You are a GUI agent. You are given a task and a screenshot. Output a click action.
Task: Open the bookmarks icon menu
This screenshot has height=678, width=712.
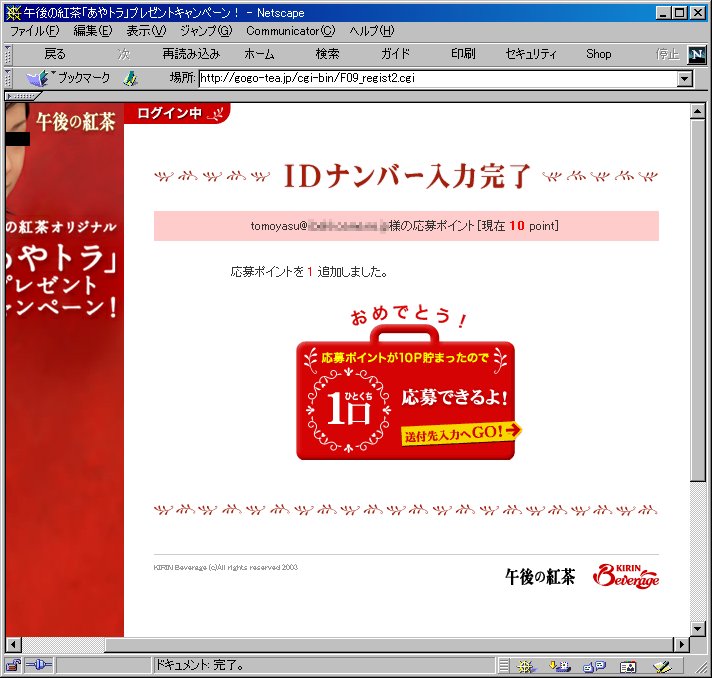point(37,78)
